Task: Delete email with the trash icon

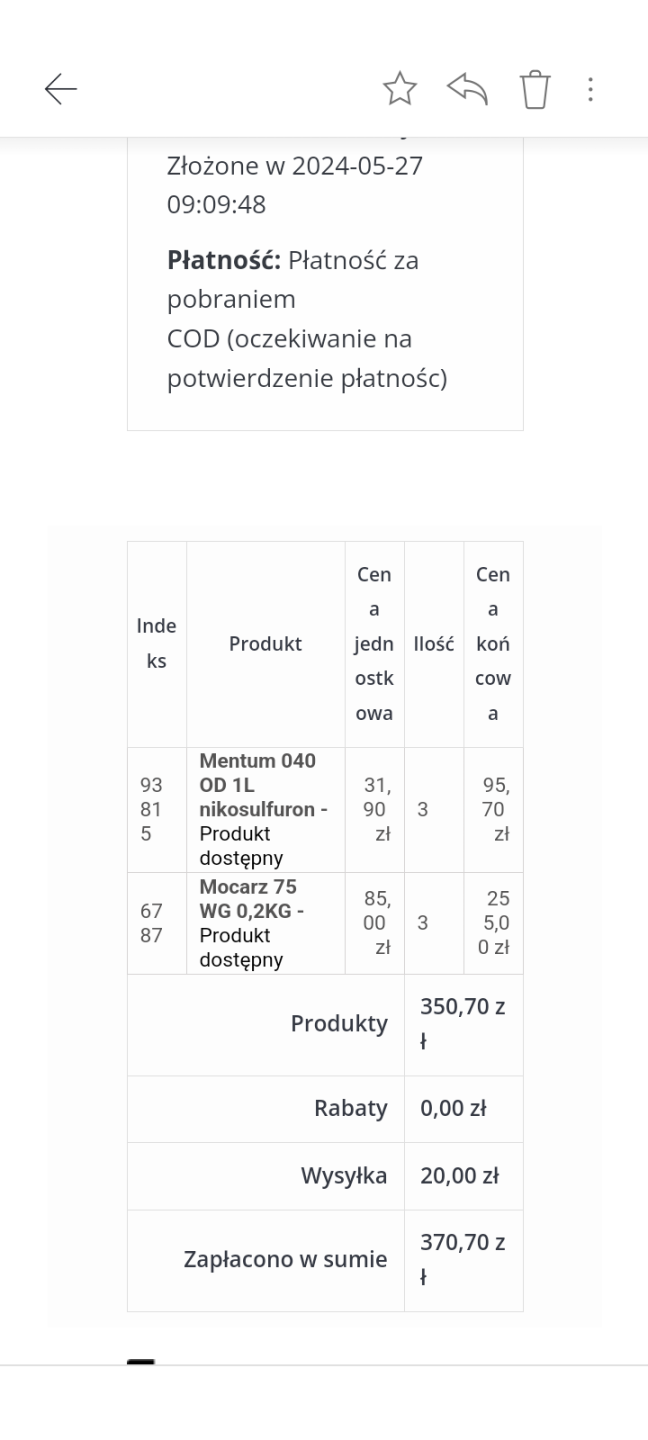Action: (x=536, y=91)
